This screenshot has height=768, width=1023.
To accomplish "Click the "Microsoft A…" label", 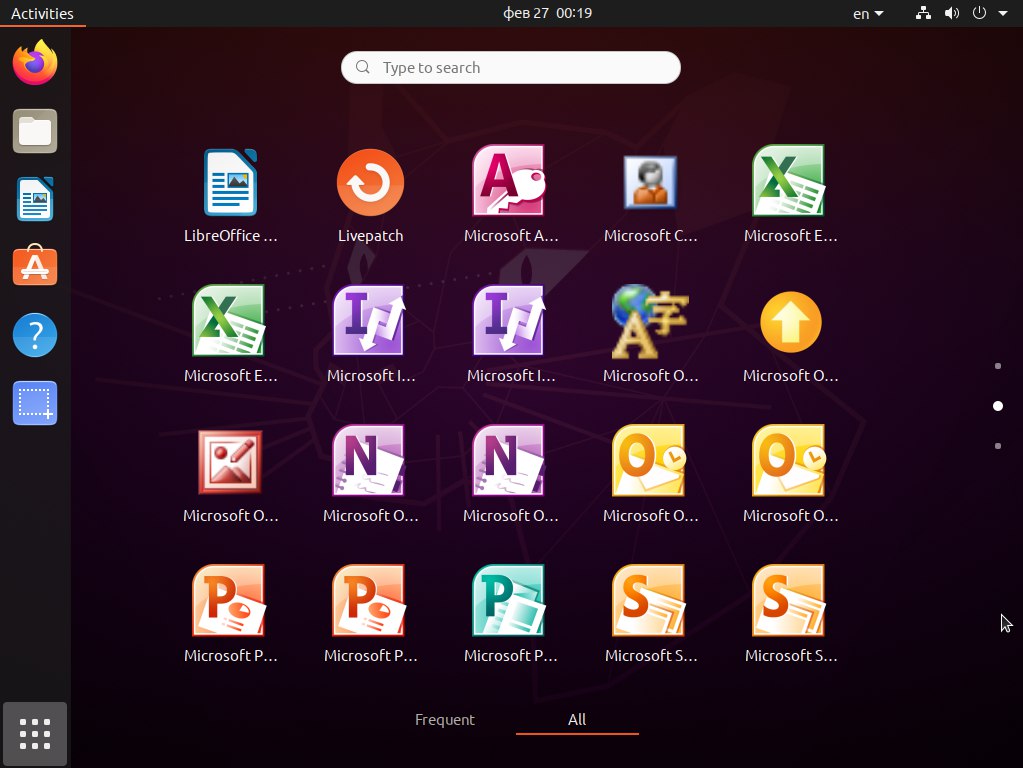I will tap(511, 236).
